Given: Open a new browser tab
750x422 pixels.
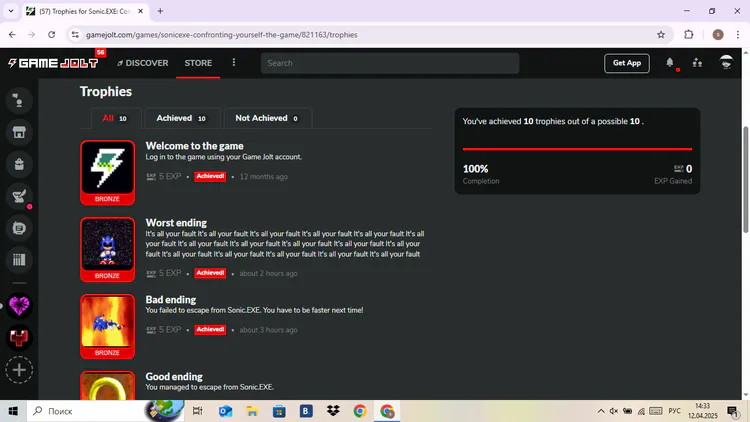Looking at the screenshot, I should click(160, 11).
